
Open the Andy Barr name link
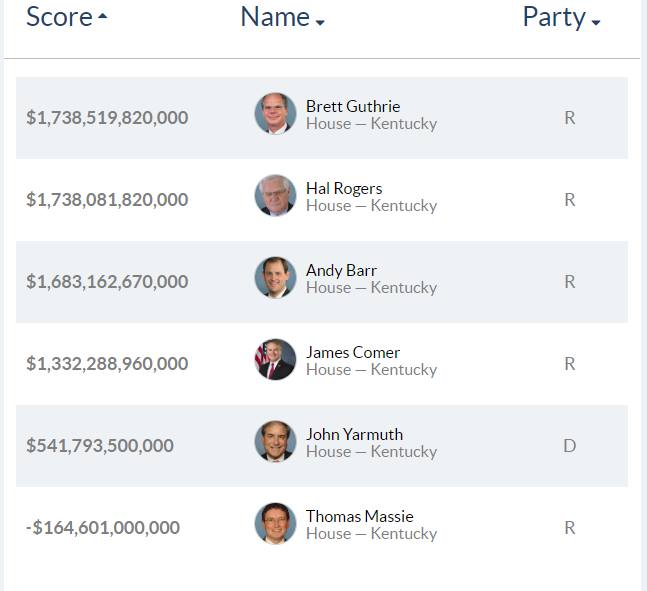click(x=341, y=270)
